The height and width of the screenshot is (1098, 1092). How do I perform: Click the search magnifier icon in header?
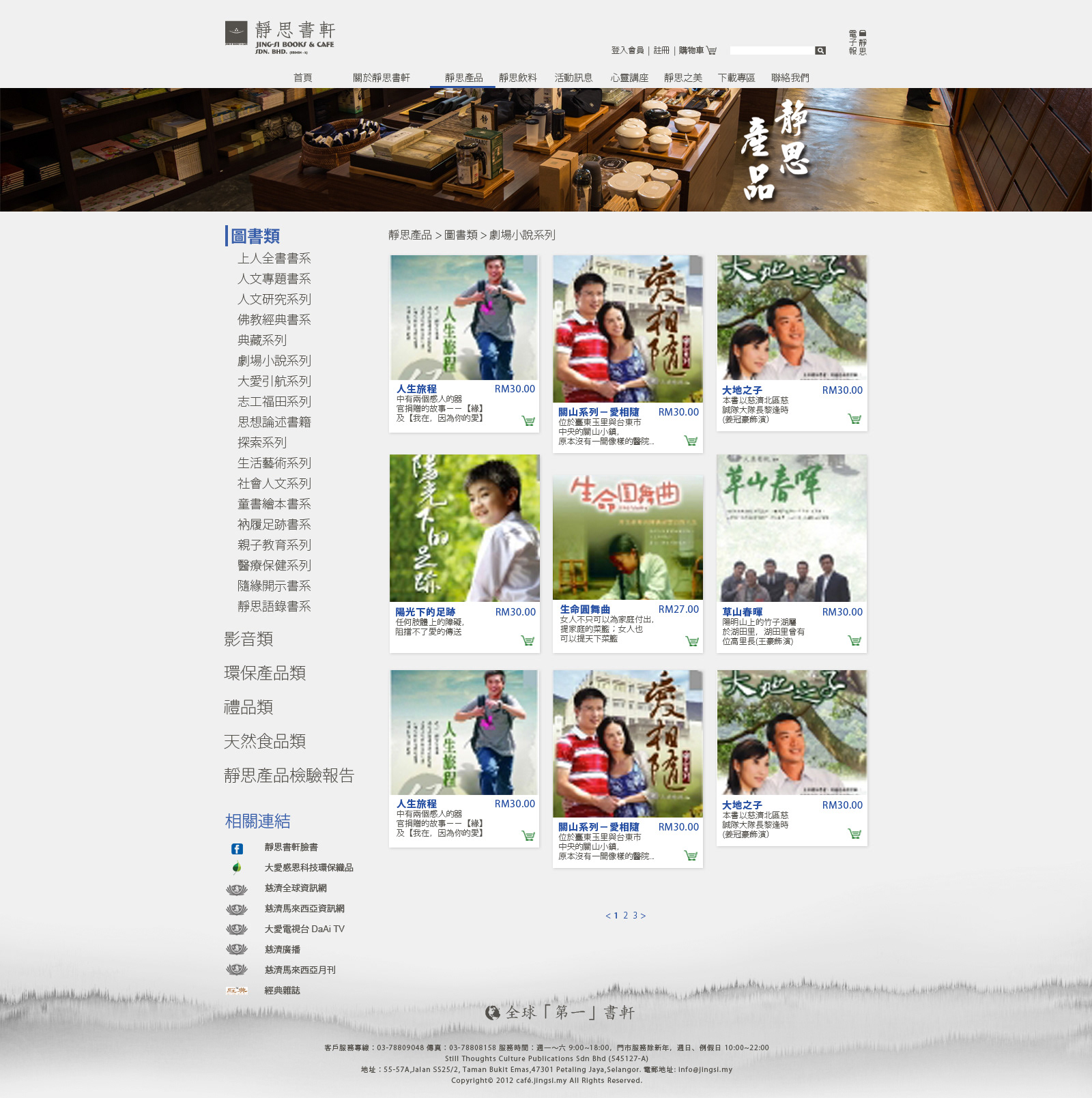[x=820, y=50]
